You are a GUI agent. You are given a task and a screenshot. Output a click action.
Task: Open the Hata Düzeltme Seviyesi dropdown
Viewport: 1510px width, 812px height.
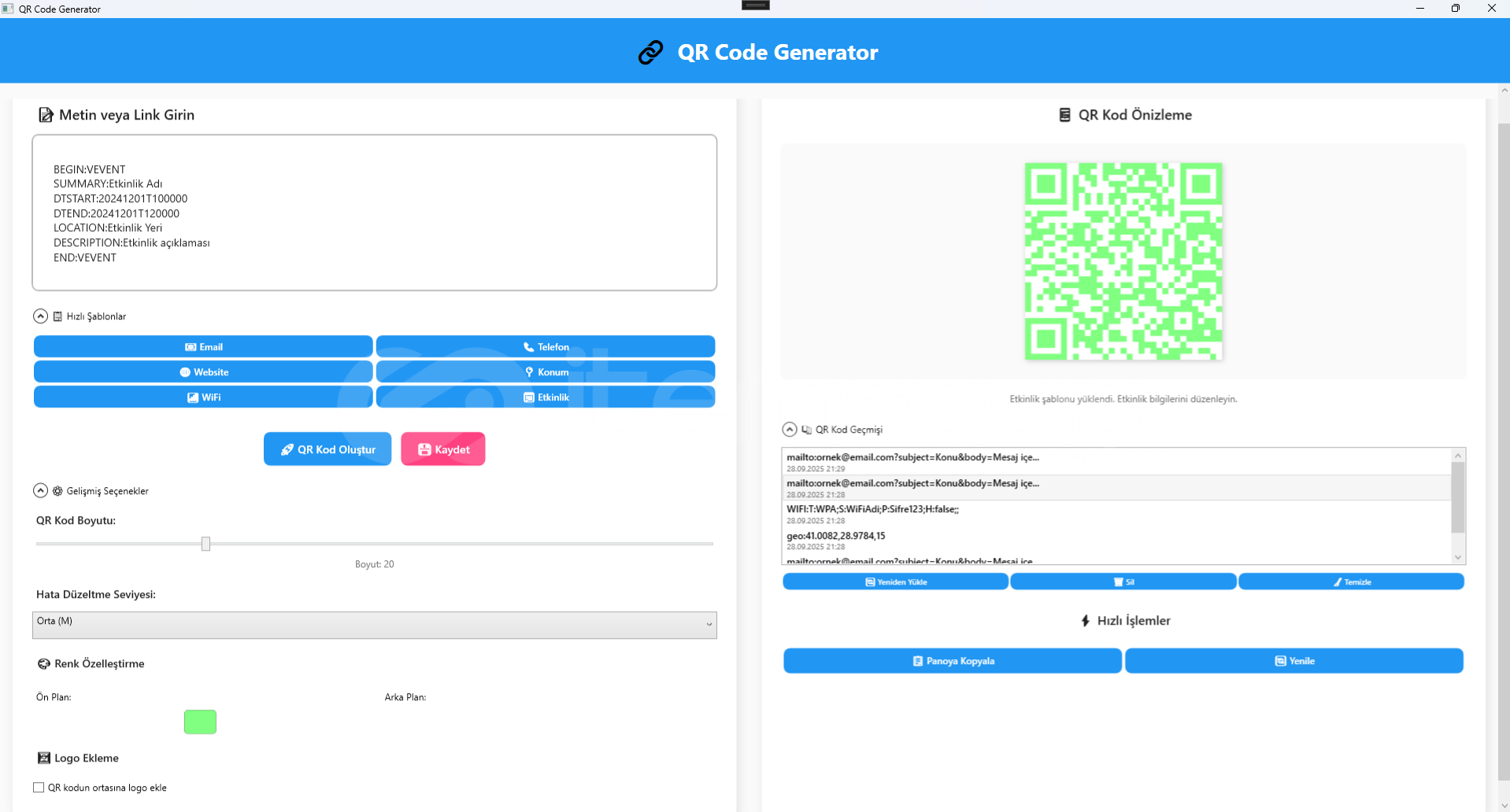(x=375, y=625)
